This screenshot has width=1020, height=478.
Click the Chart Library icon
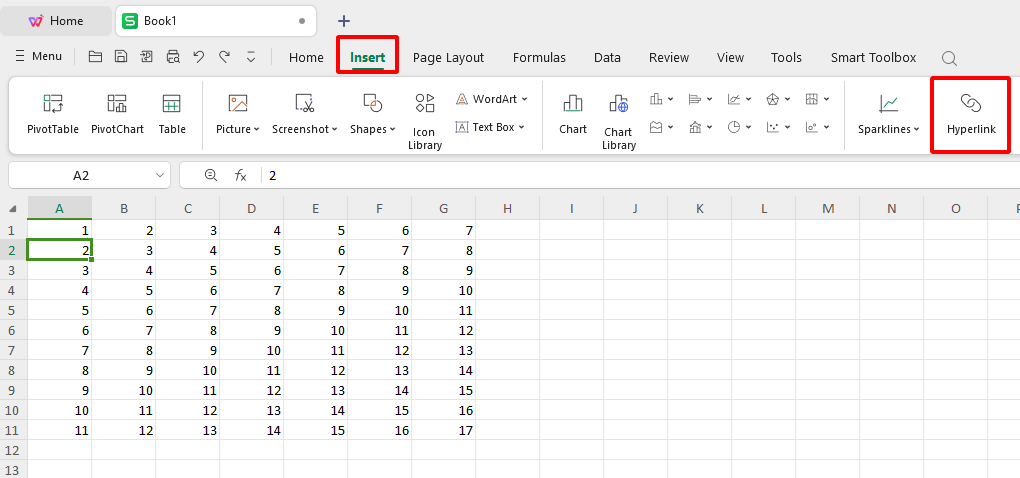(x=618, y=119)
